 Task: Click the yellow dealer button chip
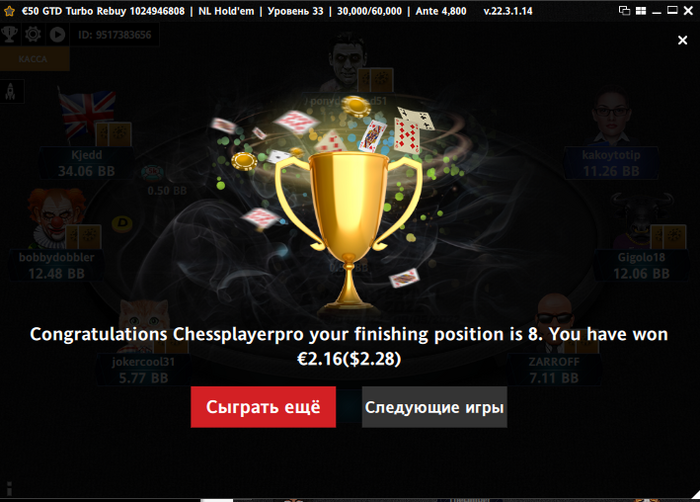point(122,223)
